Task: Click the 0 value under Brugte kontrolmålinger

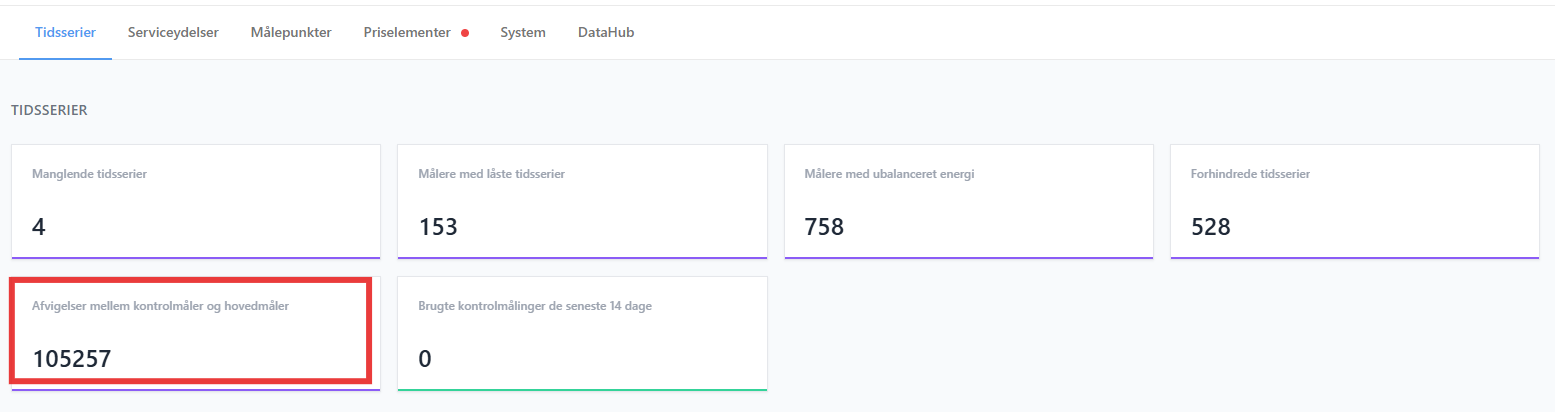Action: tap(425, 359)
